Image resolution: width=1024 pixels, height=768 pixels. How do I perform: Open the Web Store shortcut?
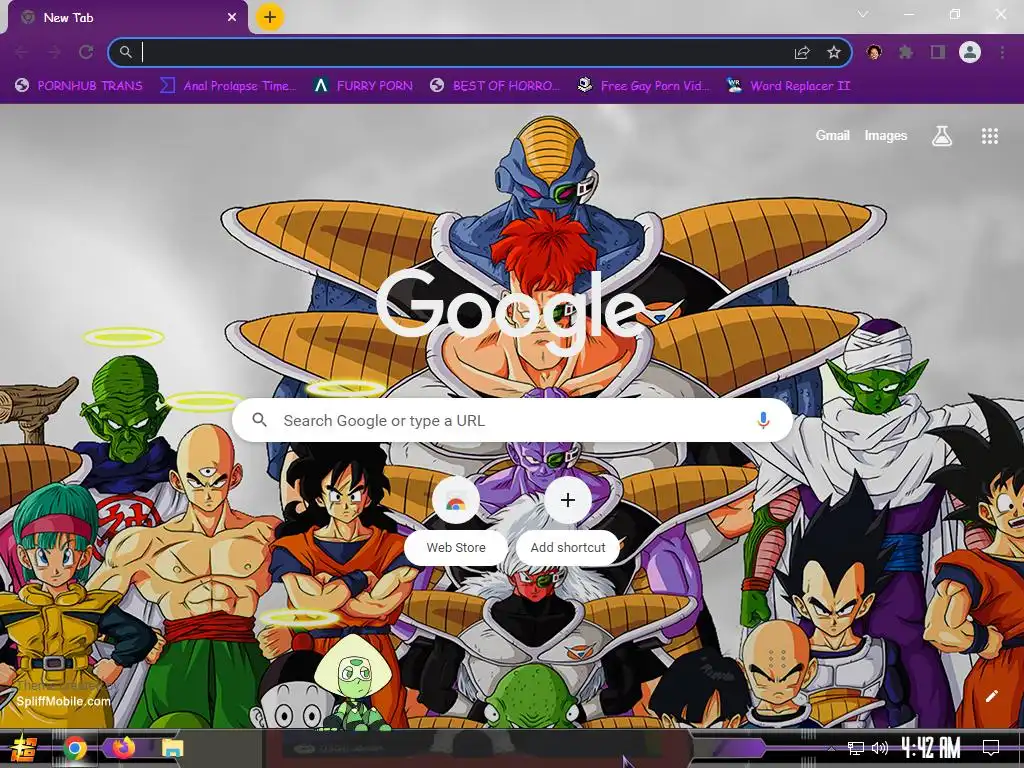456,519
